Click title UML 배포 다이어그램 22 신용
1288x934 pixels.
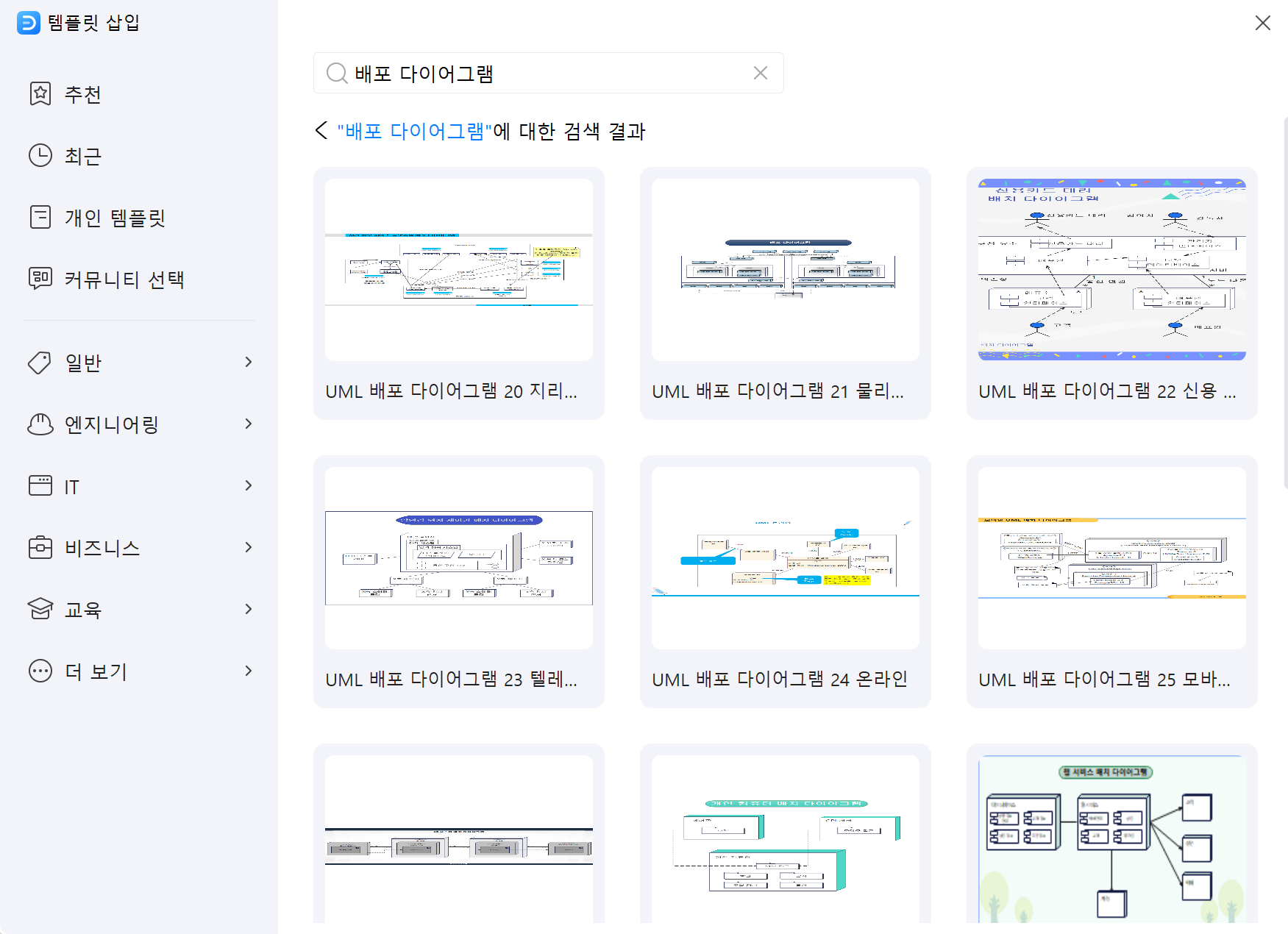point(1107,391)
